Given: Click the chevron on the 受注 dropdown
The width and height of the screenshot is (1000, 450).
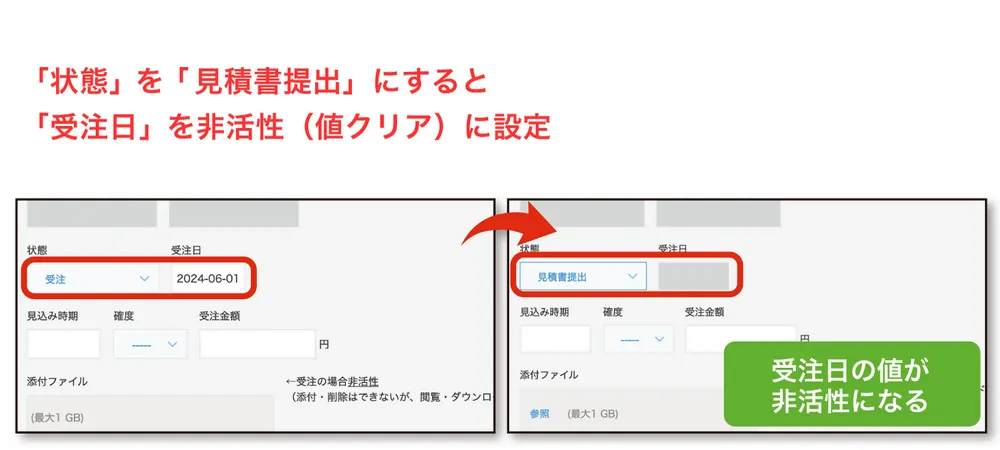Looking at the screenshot, I should pos(144,279).
